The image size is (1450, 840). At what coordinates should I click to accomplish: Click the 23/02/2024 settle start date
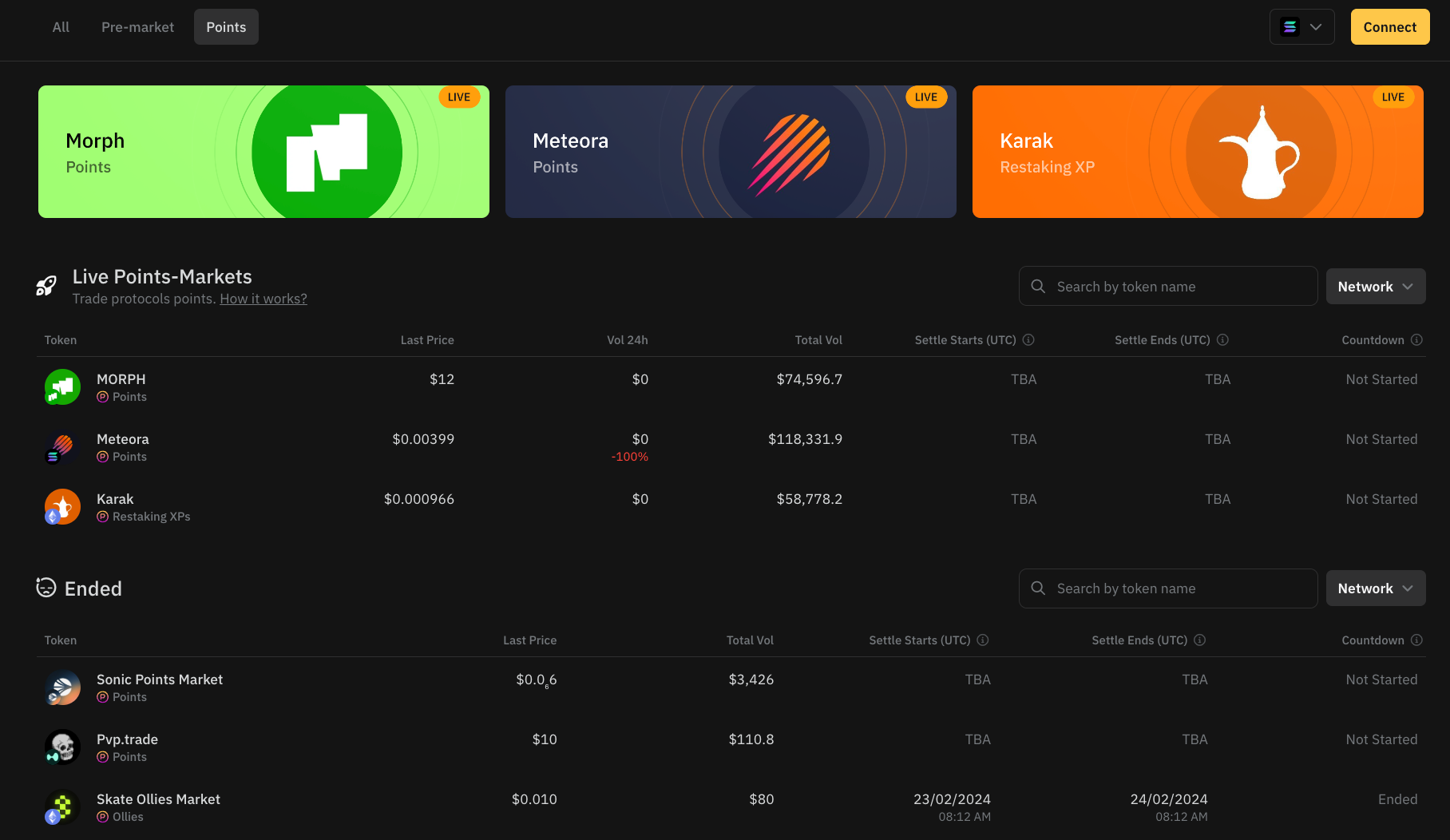tap(952, 799)
